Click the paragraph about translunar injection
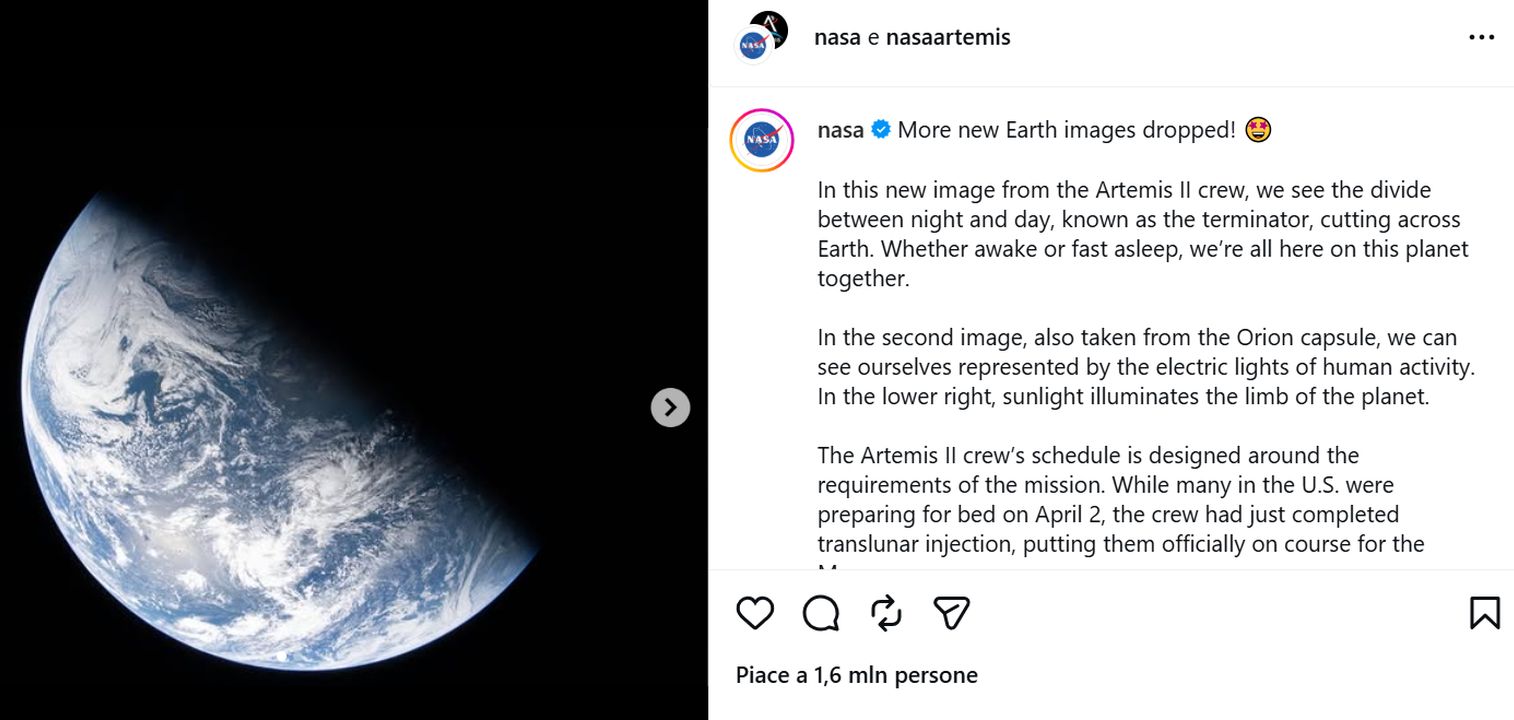 pyautogui.click(x=1120, y=500)
